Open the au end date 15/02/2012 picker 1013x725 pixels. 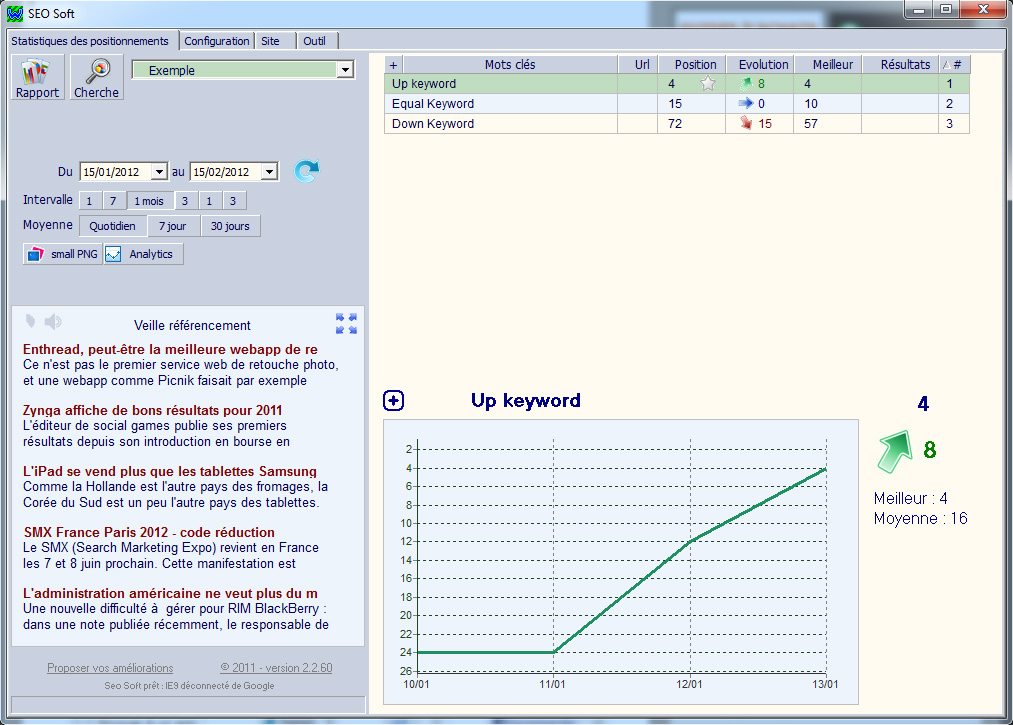[x=269, y=172]
